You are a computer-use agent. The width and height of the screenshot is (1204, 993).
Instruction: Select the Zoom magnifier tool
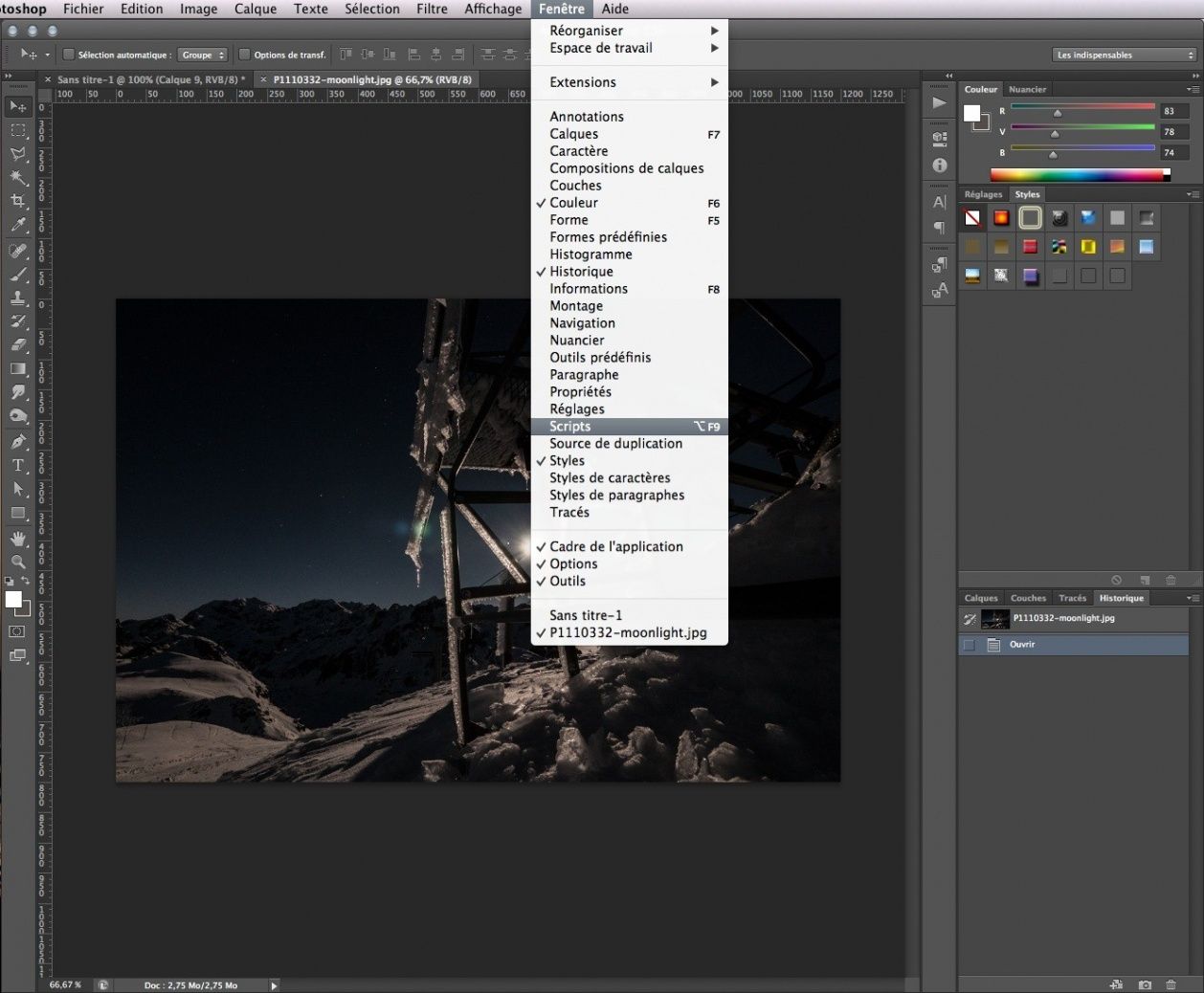(x=18, y=563)
